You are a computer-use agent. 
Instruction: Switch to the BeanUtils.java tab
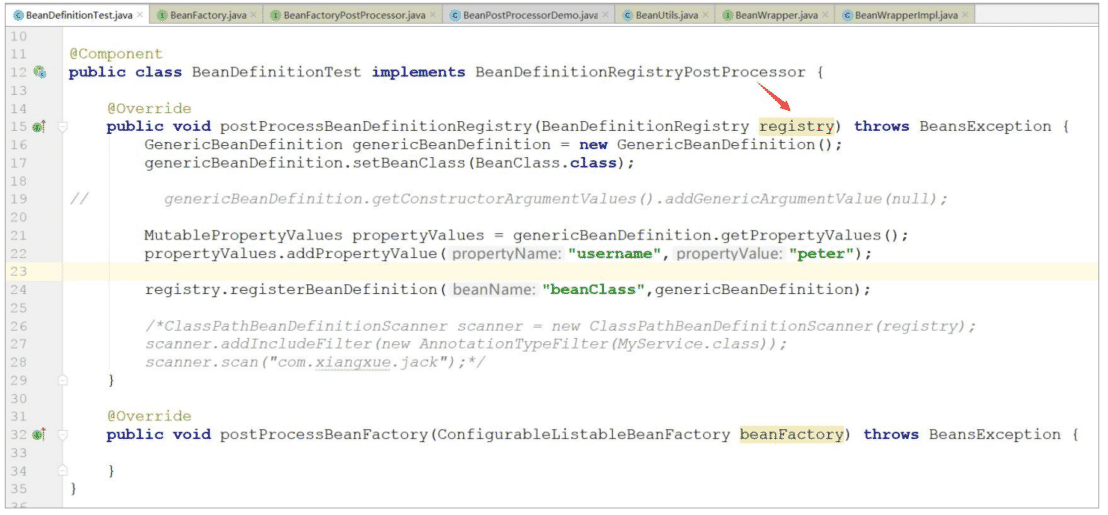point(664,15)
